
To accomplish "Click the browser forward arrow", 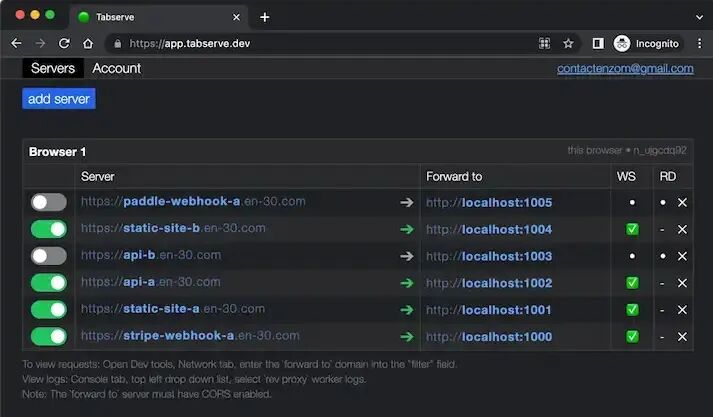I will [x=40, y=43].
